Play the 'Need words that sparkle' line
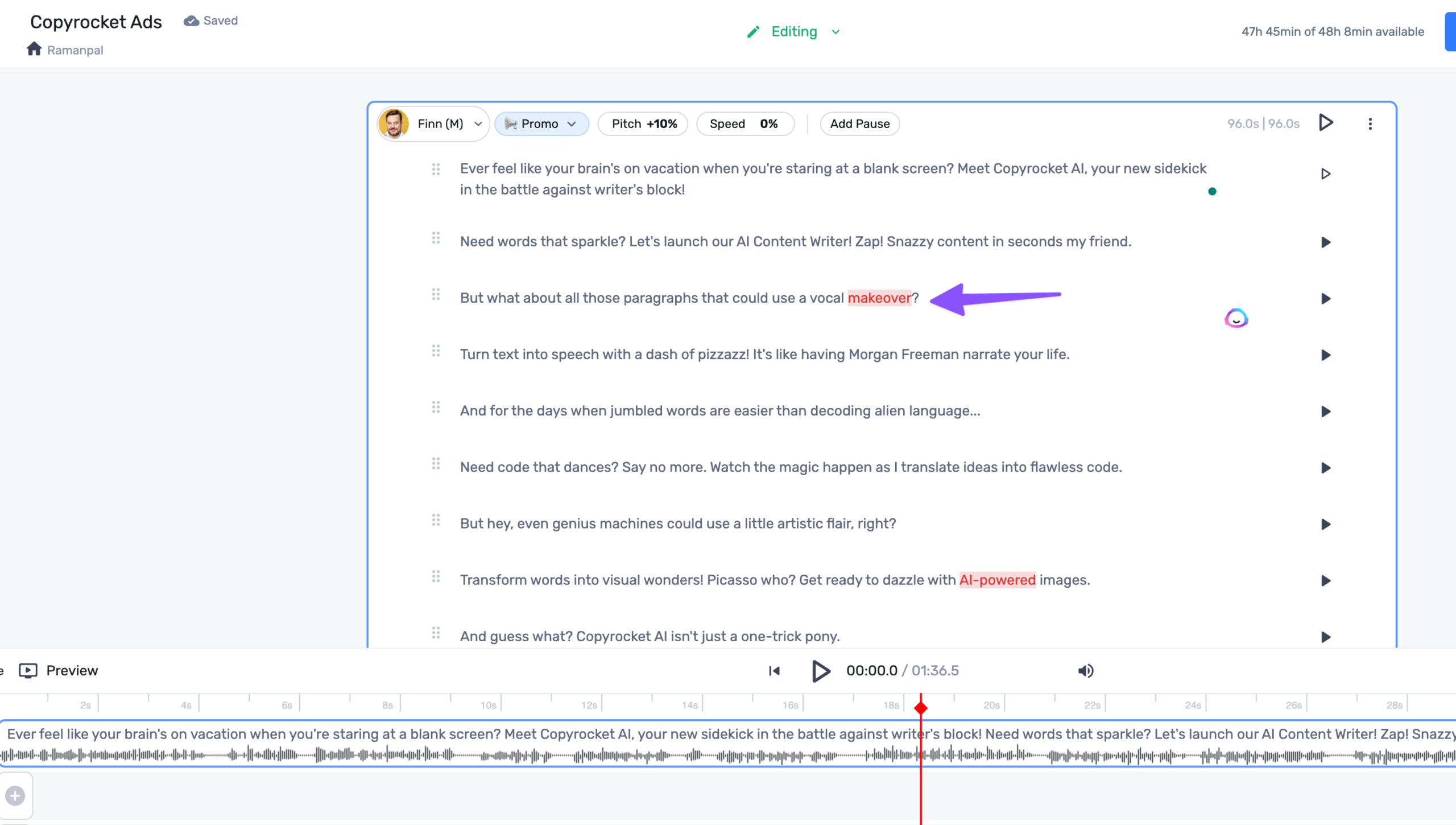The image size is (1456, 825). [x=1325, y=242]
